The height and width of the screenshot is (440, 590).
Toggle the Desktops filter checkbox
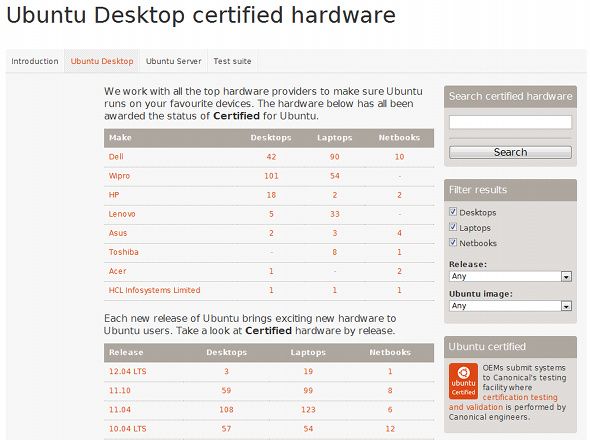click(x=453, y=212)
